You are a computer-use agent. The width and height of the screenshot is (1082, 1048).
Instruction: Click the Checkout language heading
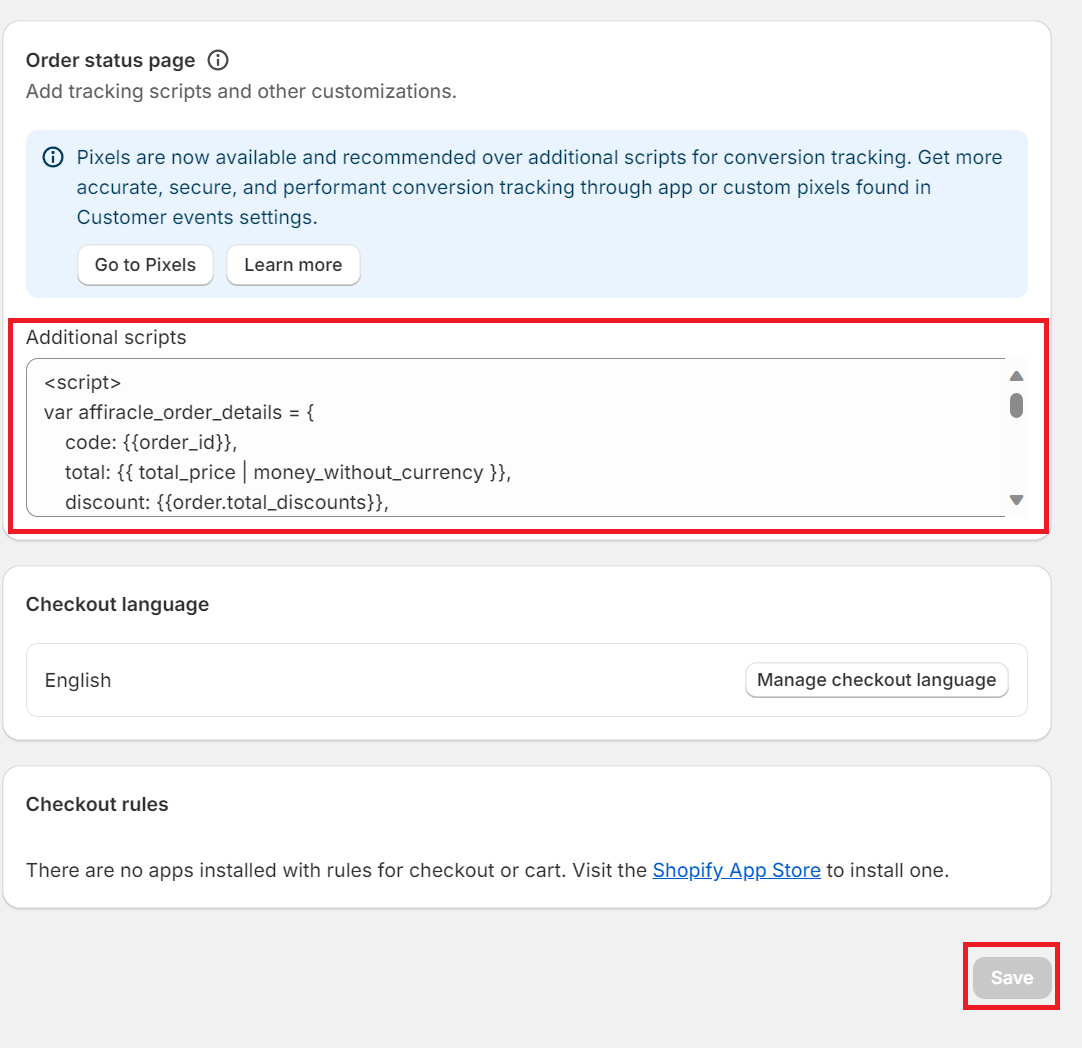point(117,604)
